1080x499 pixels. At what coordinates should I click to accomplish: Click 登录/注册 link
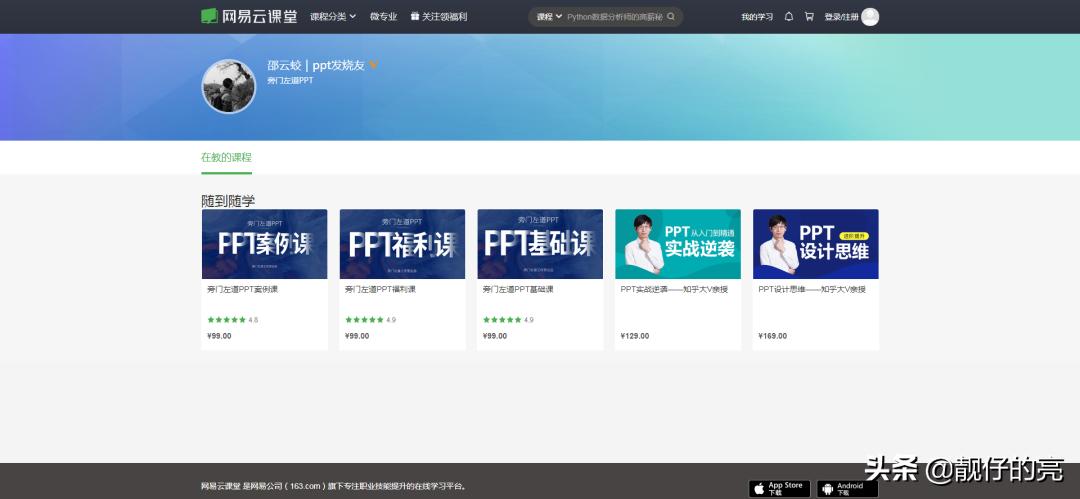click(x=842, y=17)
